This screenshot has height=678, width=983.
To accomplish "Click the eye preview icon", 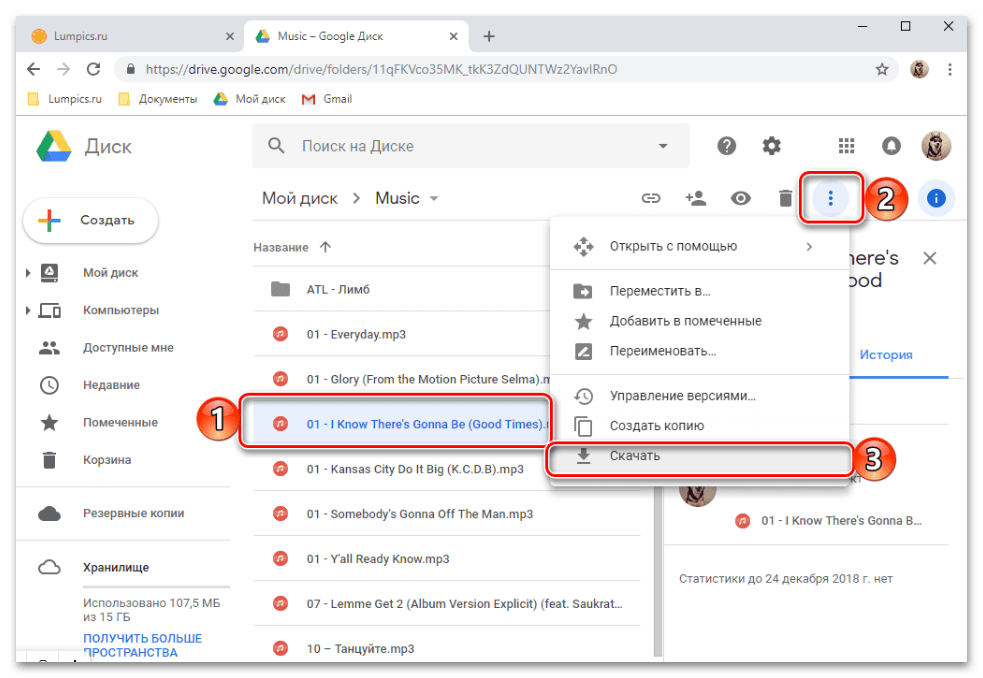I will pyautogui.click(x=740, y=198).
